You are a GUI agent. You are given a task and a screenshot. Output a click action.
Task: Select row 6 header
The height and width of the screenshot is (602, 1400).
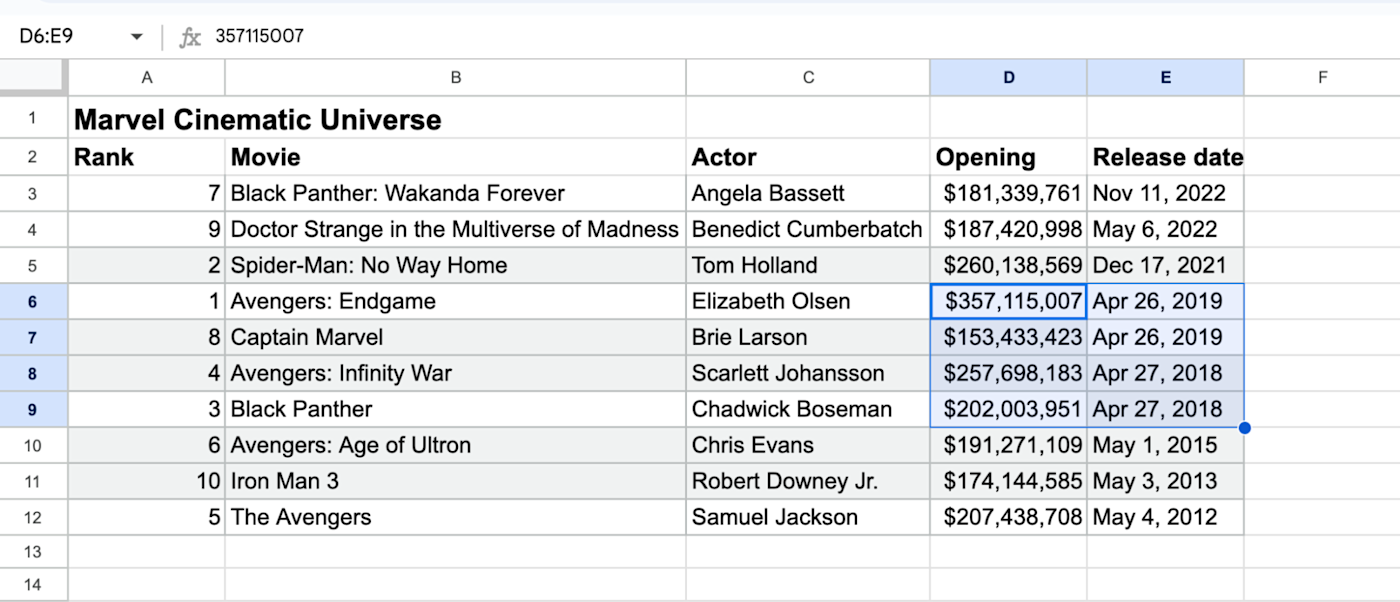33,301
